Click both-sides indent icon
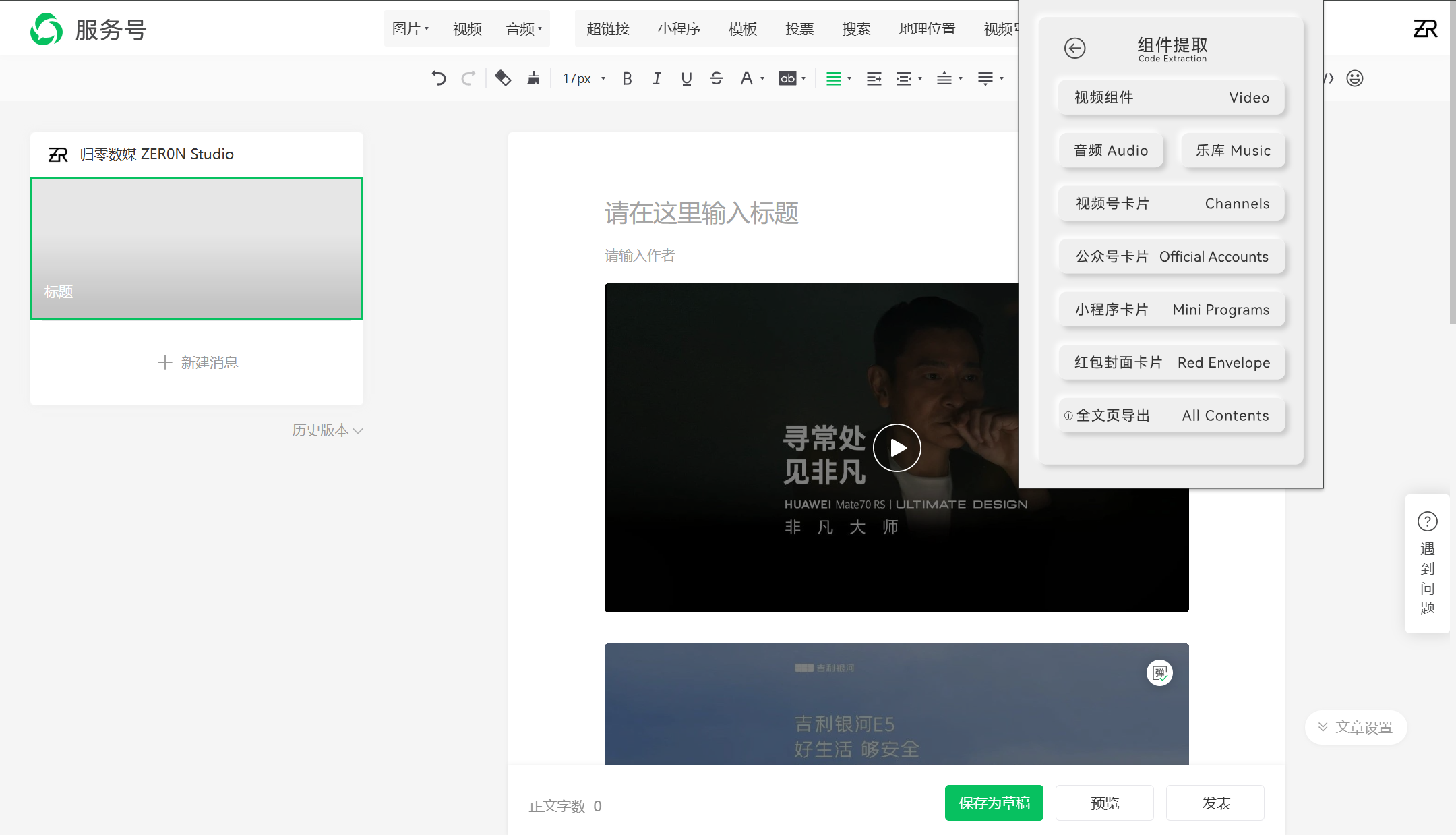Image resolution: width=1456 pixels, height=835 pixels. (904, 78)
